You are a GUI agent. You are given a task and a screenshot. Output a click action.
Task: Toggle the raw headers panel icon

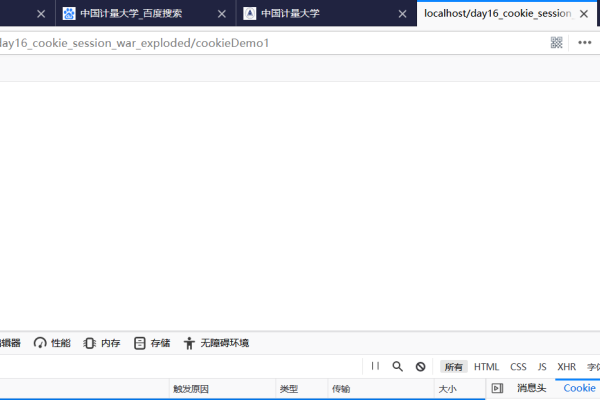[497, 388]
